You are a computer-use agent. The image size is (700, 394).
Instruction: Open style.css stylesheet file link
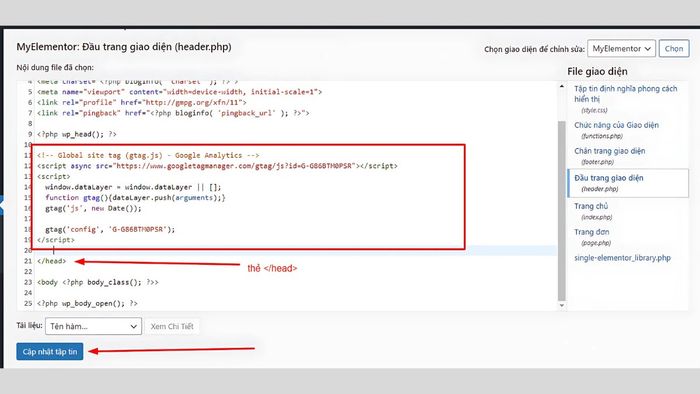click(625, 99)
